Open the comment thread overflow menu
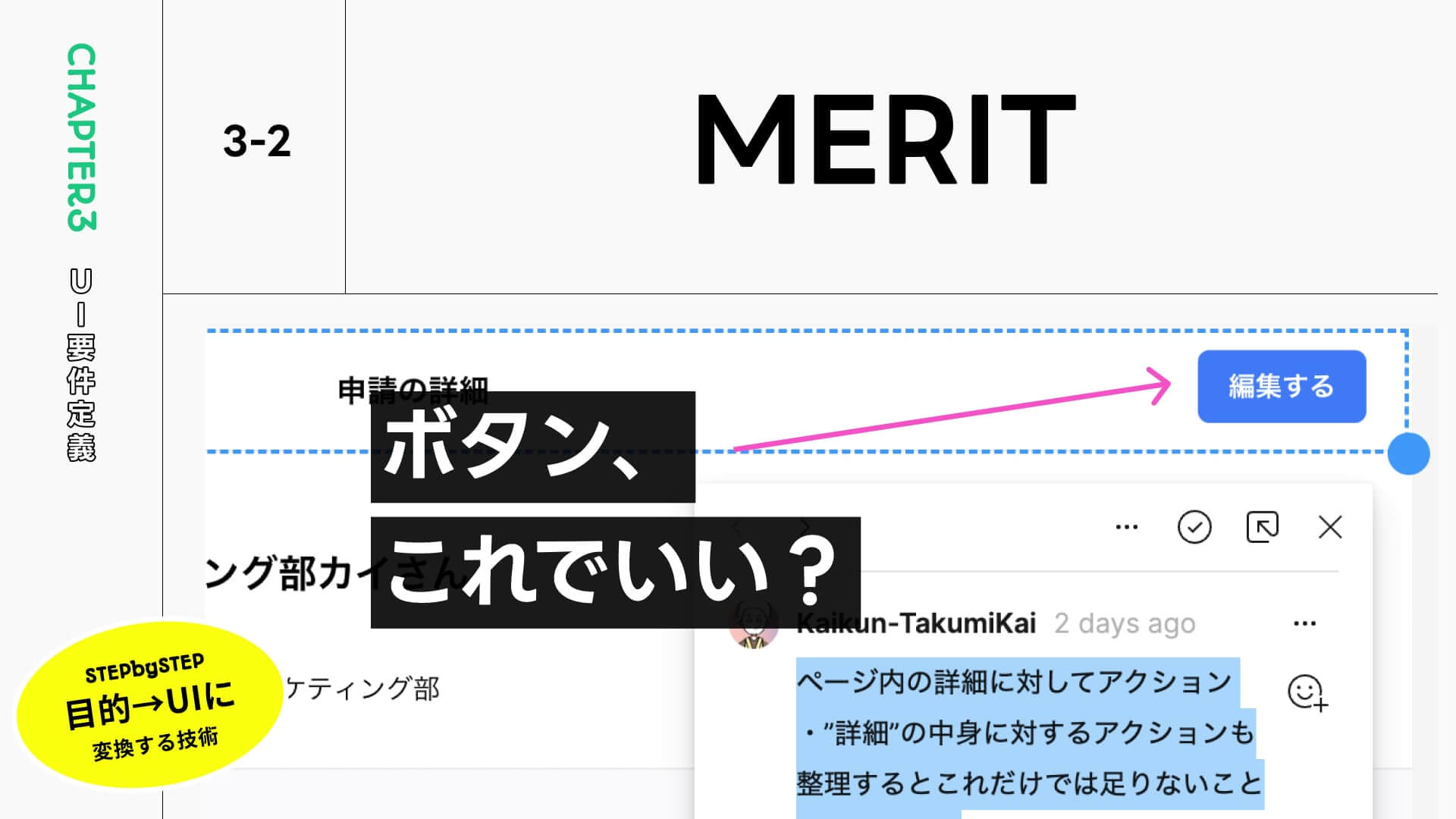 (x=1127, y=526)
